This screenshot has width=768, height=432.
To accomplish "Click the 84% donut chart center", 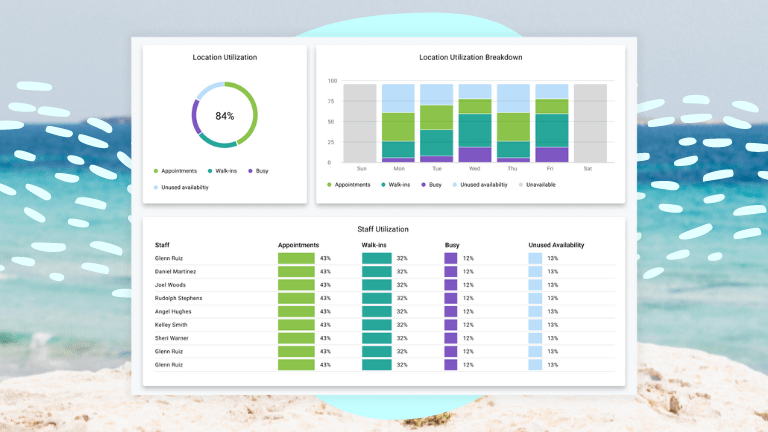I will click(x=224, y=116).
